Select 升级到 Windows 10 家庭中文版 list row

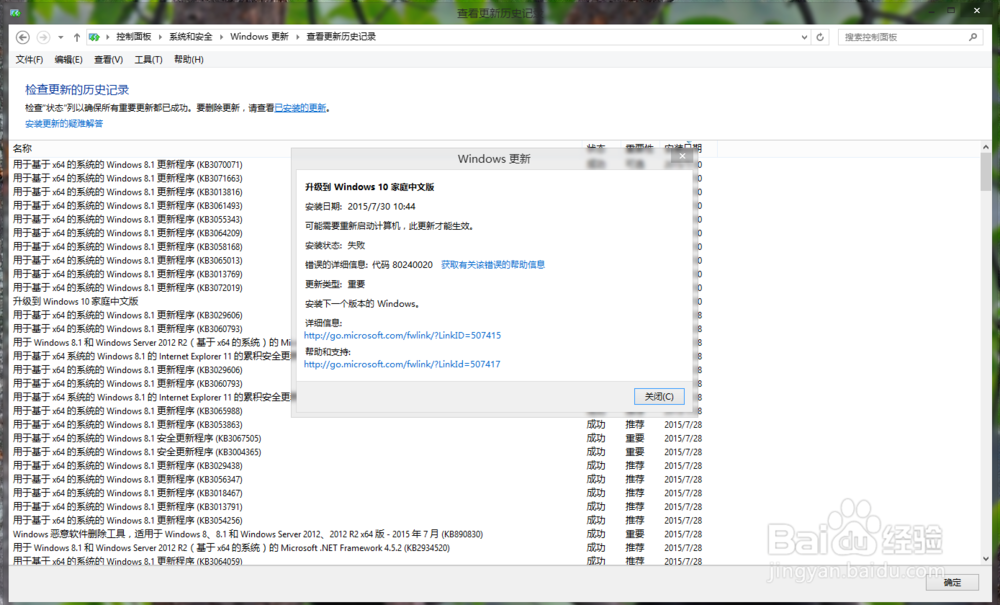[x=75, y=302]
